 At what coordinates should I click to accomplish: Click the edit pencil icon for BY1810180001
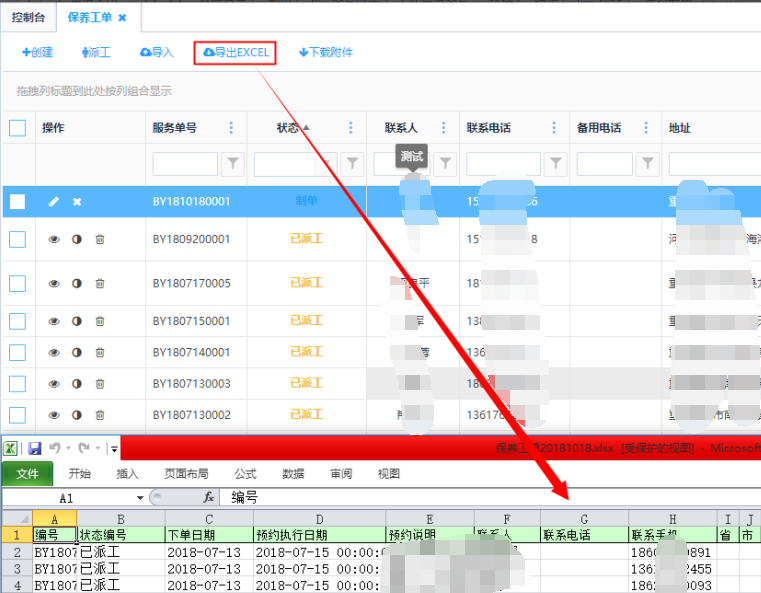point(54,202)
